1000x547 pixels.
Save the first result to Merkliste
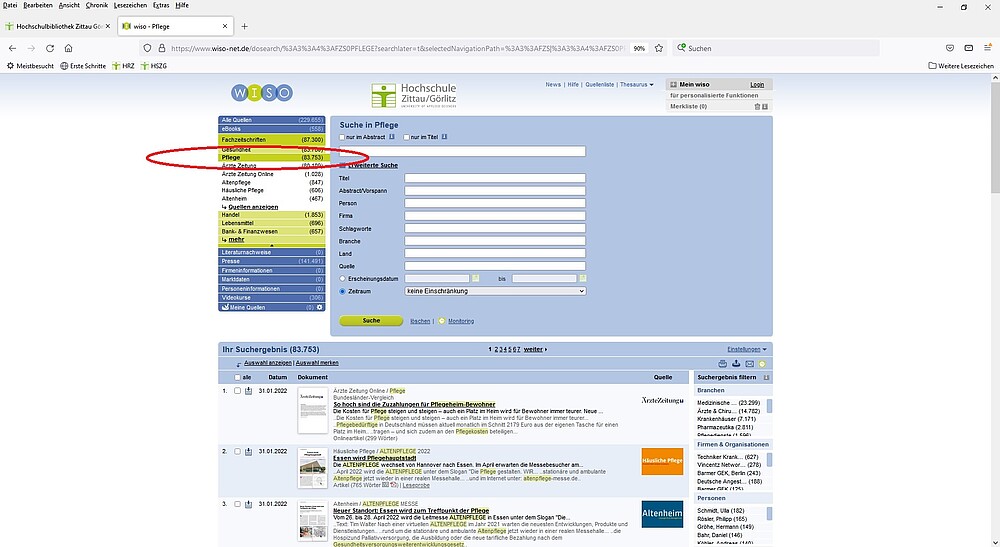(249, 391)
